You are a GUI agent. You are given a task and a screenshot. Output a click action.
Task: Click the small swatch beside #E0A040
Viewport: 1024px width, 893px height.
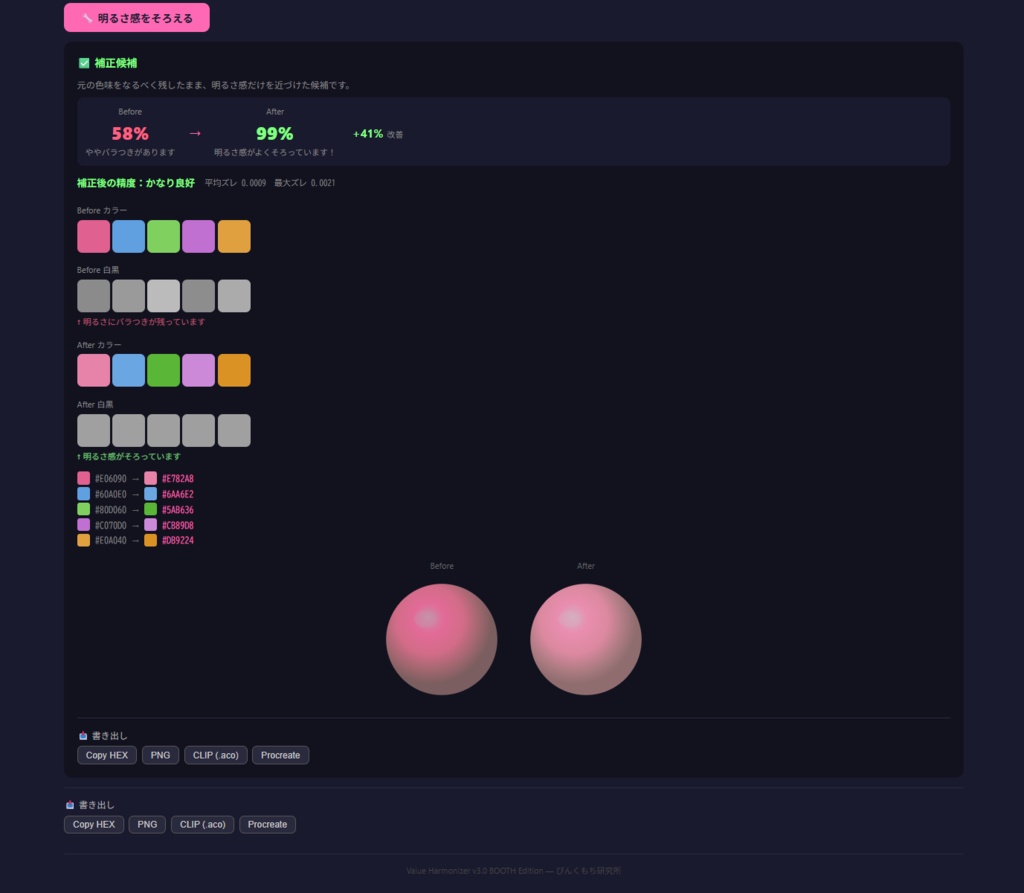point(84,540)
